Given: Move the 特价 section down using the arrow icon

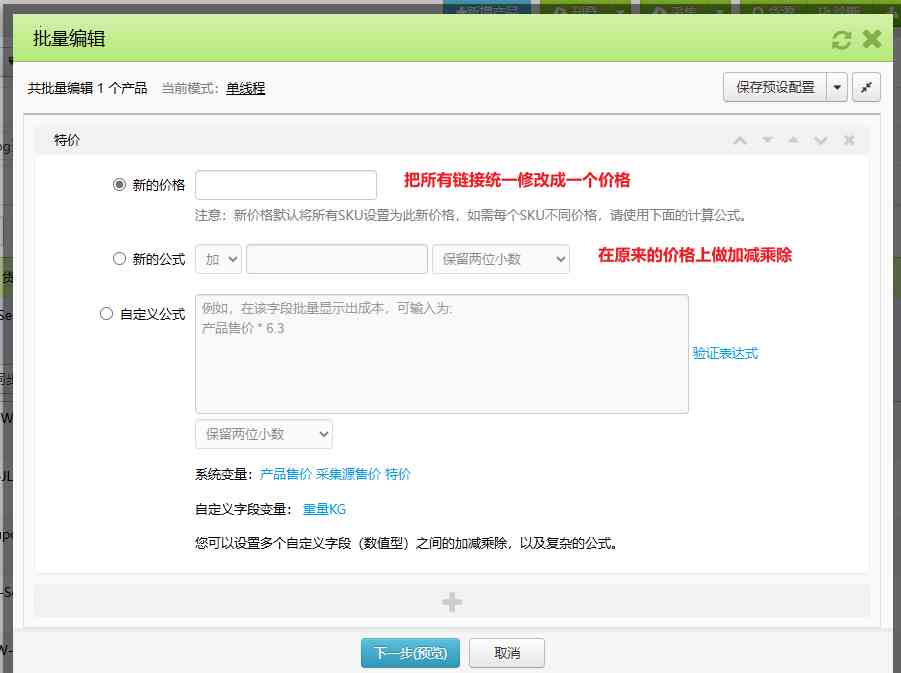Looking at the screenshot, I should tap(767, 140).
